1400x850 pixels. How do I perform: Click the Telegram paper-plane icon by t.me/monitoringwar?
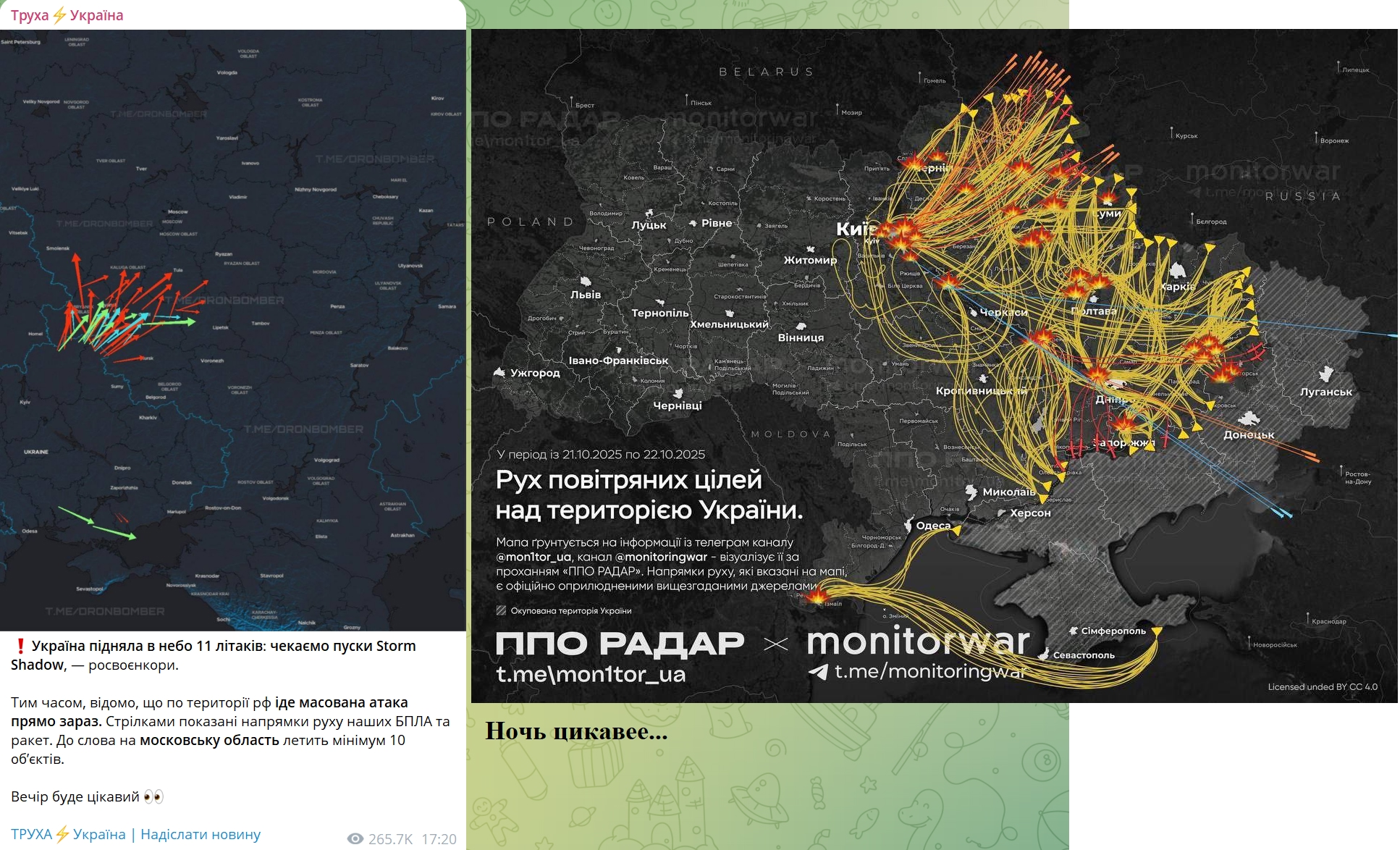tap(818, 672)
